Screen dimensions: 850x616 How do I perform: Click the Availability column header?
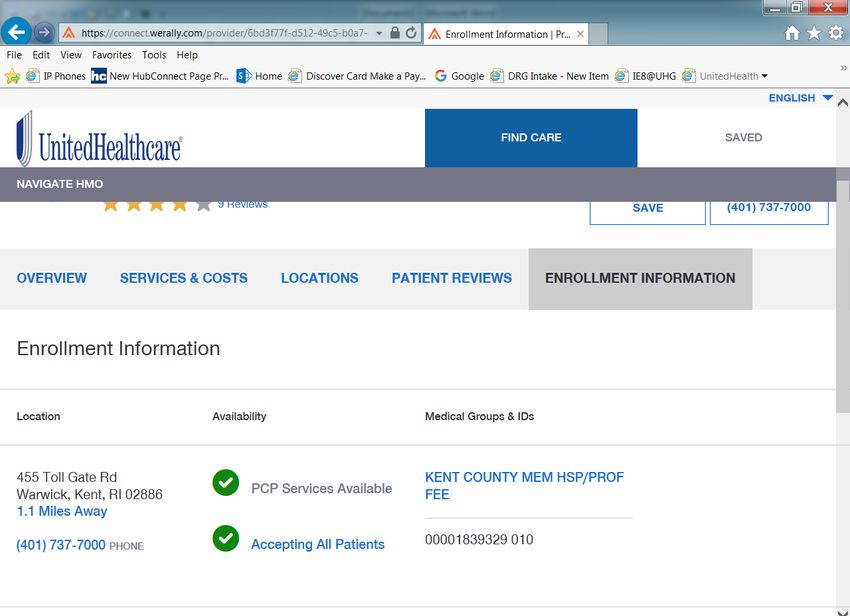coord(239,416)
